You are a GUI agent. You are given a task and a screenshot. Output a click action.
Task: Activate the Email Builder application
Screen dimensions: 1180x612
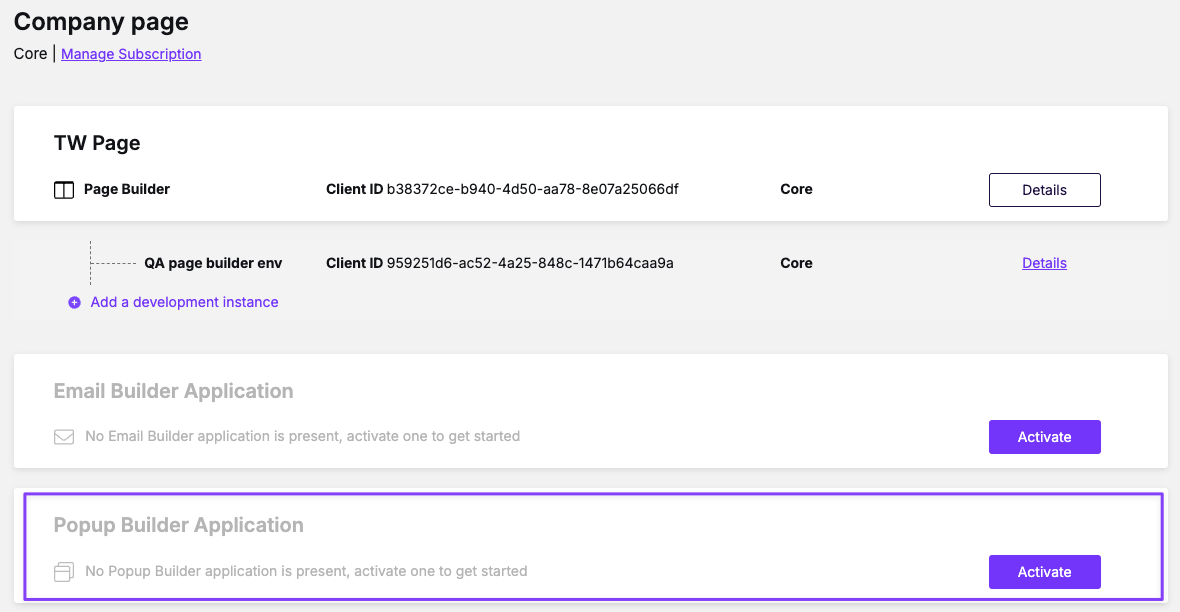(1045, 437)
